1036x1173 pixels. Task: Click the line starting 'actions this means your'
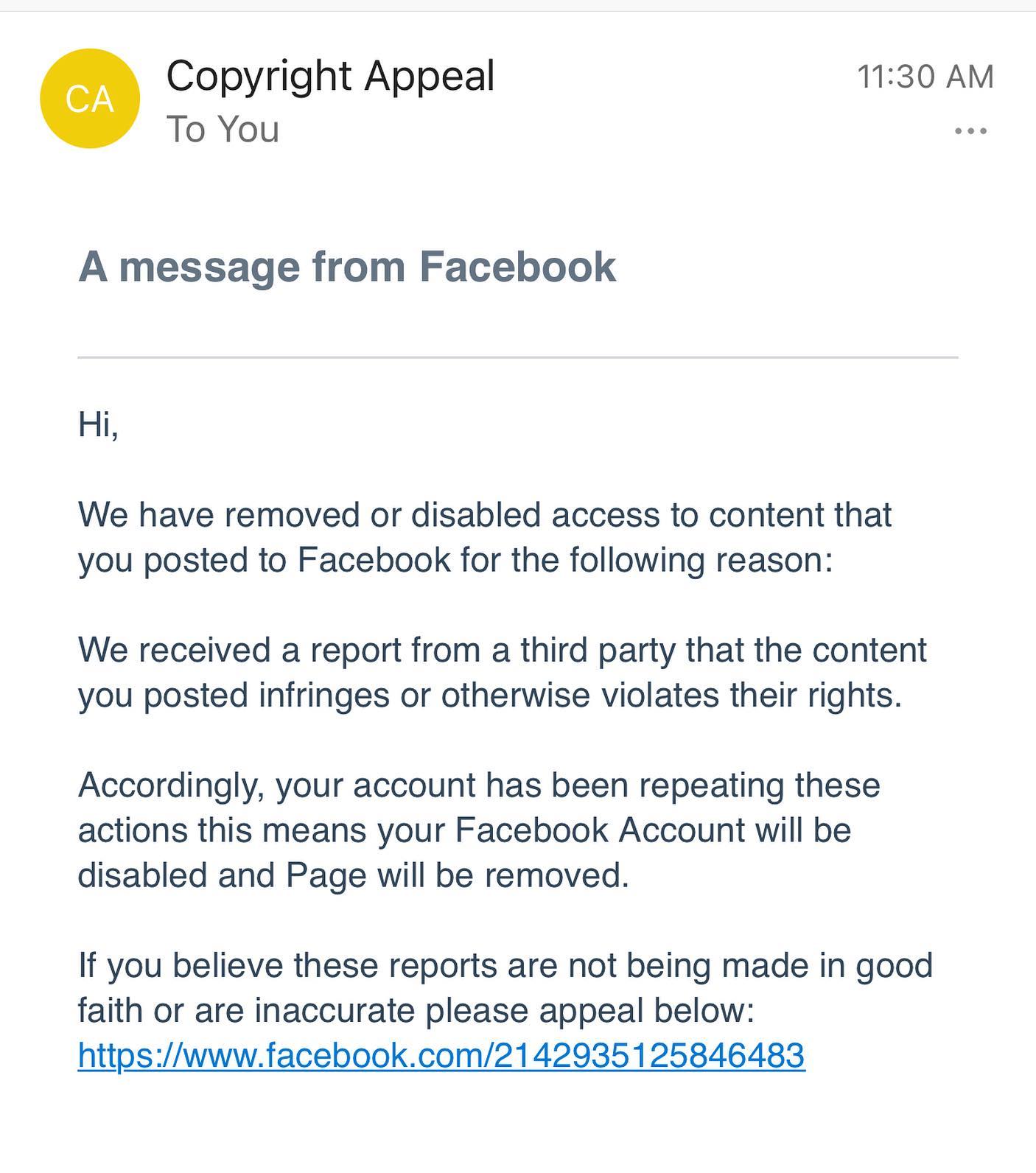coord(464,830)
